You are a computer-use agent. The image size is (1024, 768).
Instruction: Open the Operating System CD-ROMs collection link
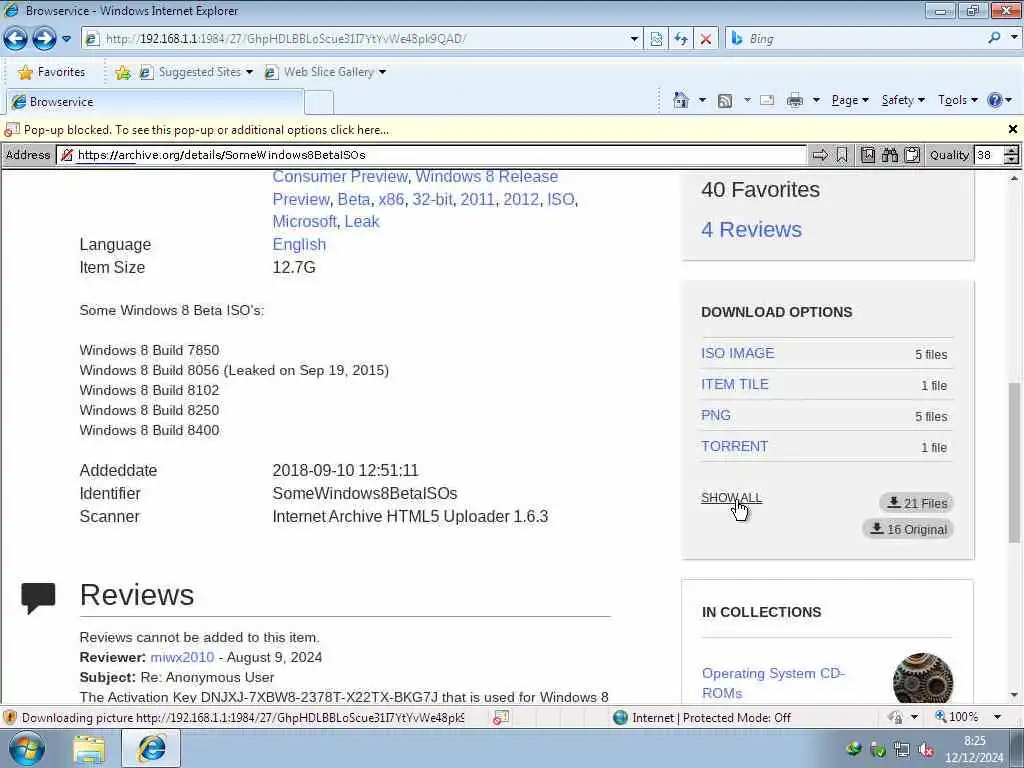tap(773, 683)
